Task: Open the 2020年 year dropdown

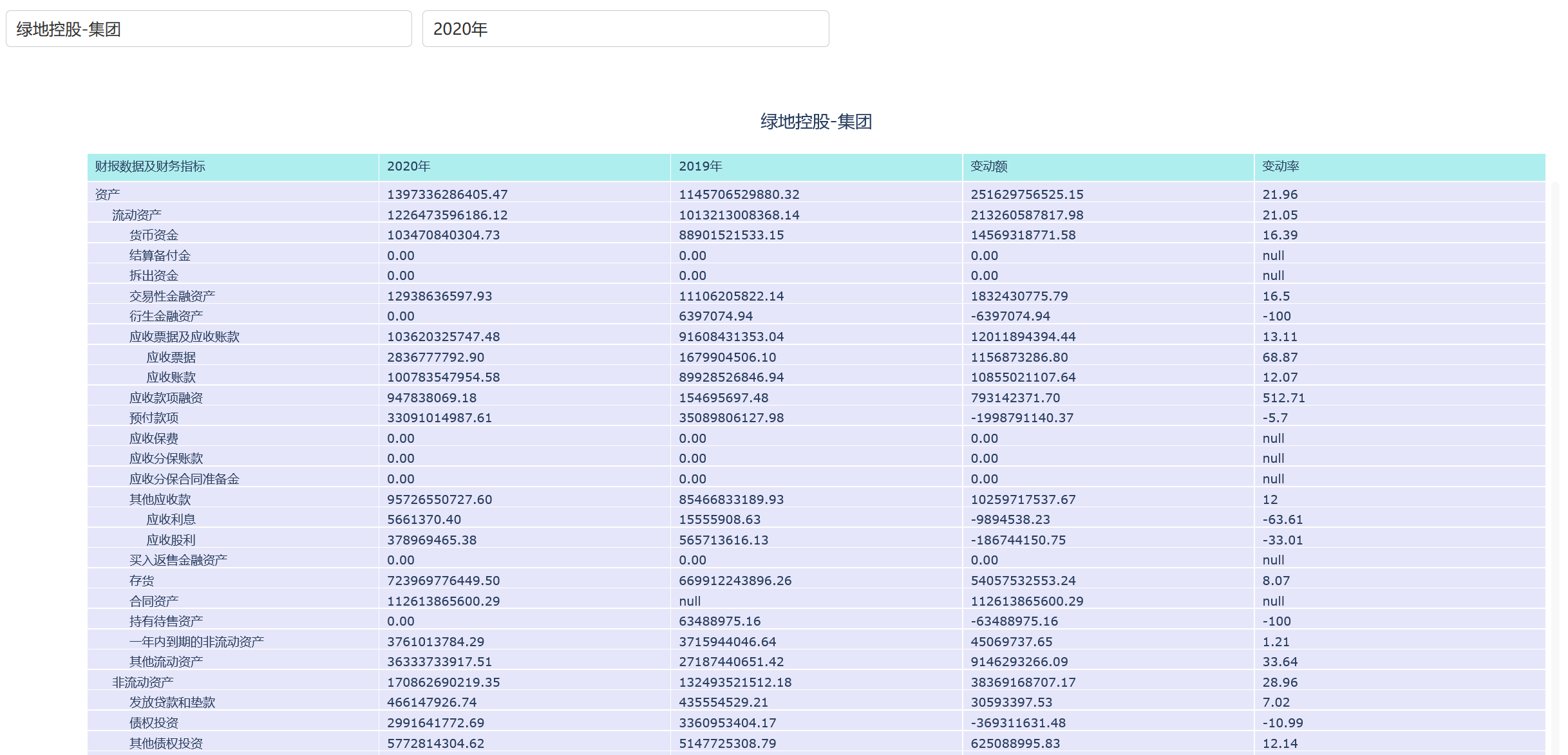Action: (x=625, y=29)
